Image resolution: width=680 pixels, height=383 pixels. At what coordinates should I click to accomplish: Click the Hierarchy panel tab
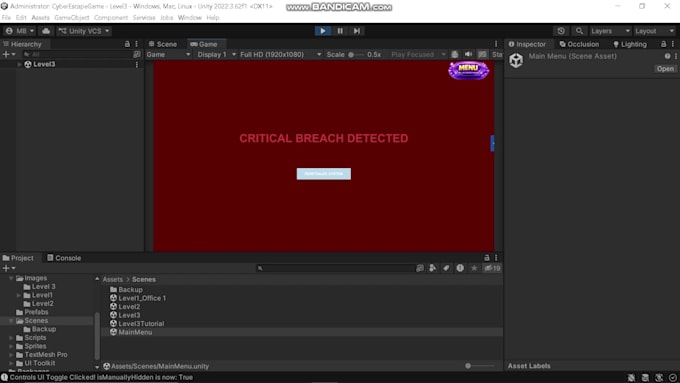[x=23, y=44]
